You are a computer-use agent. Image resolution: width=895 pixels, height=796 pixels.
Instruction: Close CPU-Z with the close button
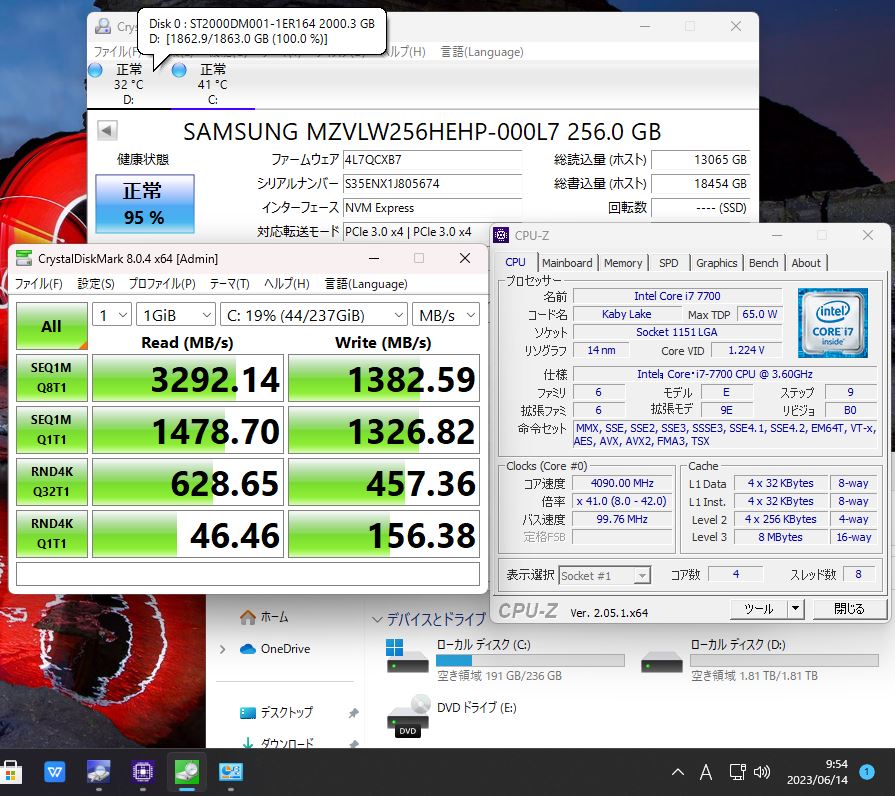coord(849,609)
